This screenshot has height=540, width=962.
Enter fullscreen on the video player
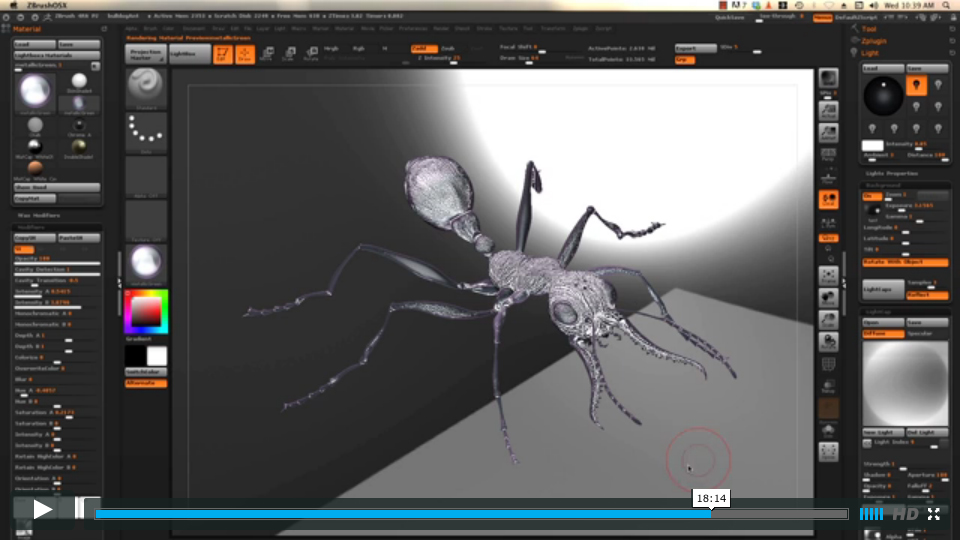coord(934,514)
